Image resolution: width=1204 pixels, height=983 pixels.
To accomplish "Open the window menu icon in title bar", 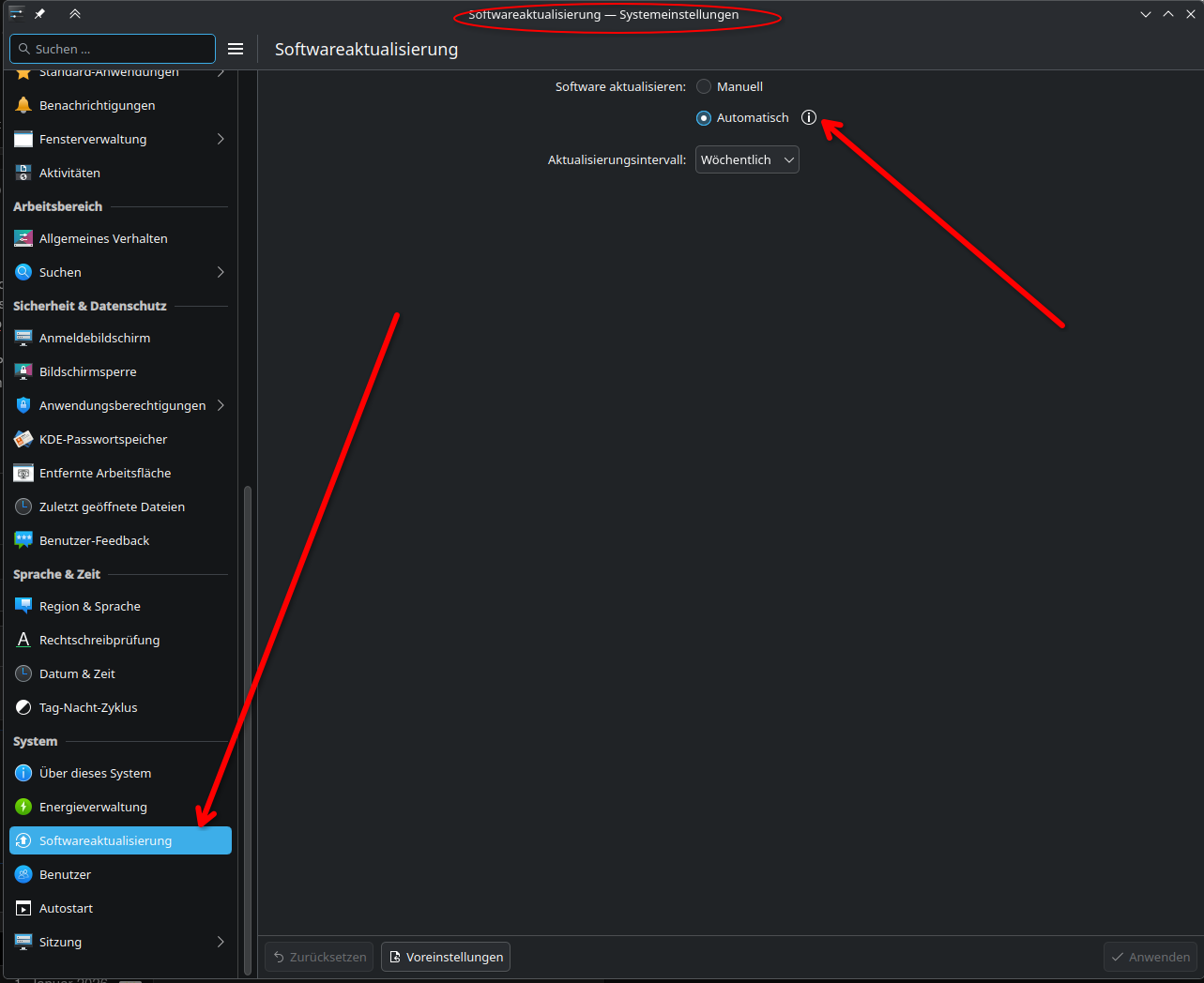I will coord(16,14).
